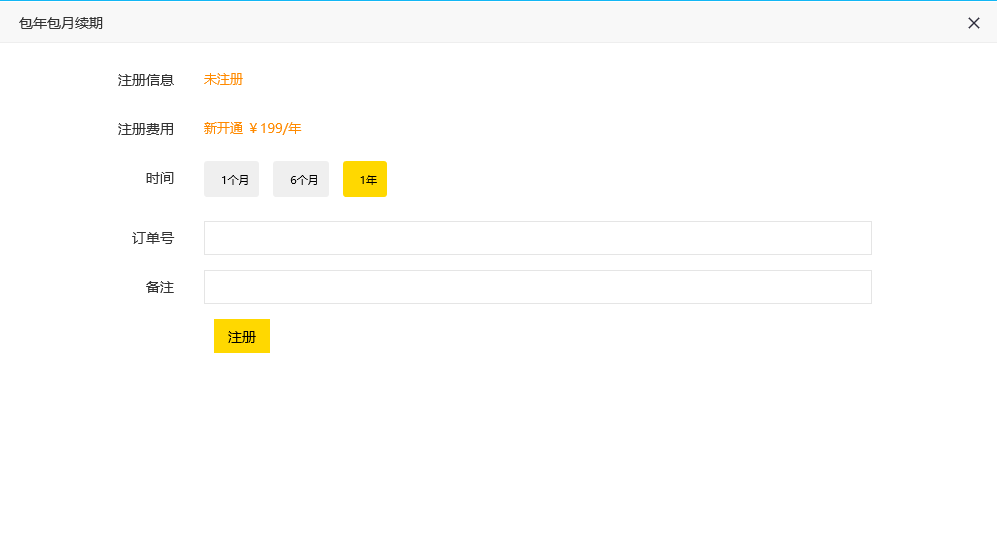Click the 备注 label
Screen dimensions: 997x558
(160, 287)
